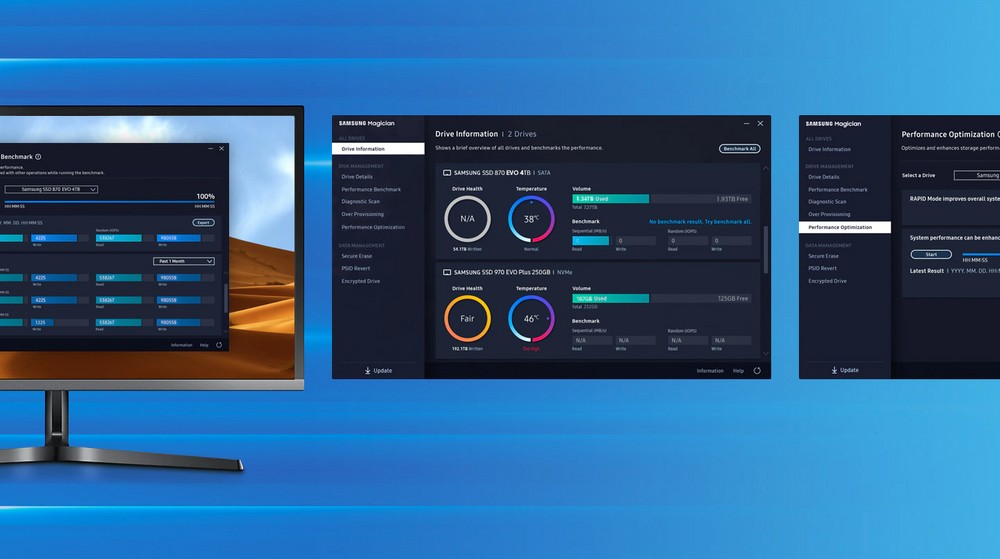
Task: Open Over Provisioning in the Drive Information window sidebar
Action: (x=362, y=214)
